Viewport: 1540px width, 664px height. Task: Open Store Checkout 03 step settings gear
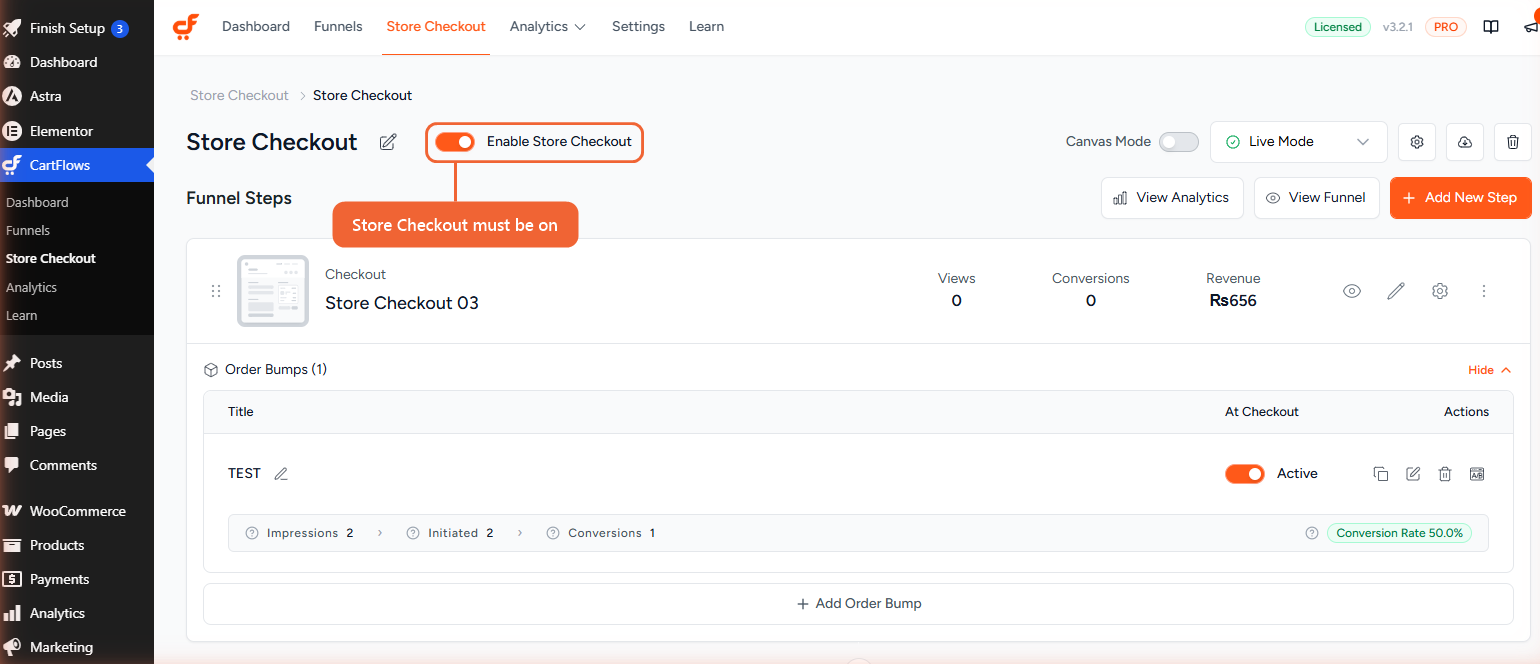pos(1440,291)
